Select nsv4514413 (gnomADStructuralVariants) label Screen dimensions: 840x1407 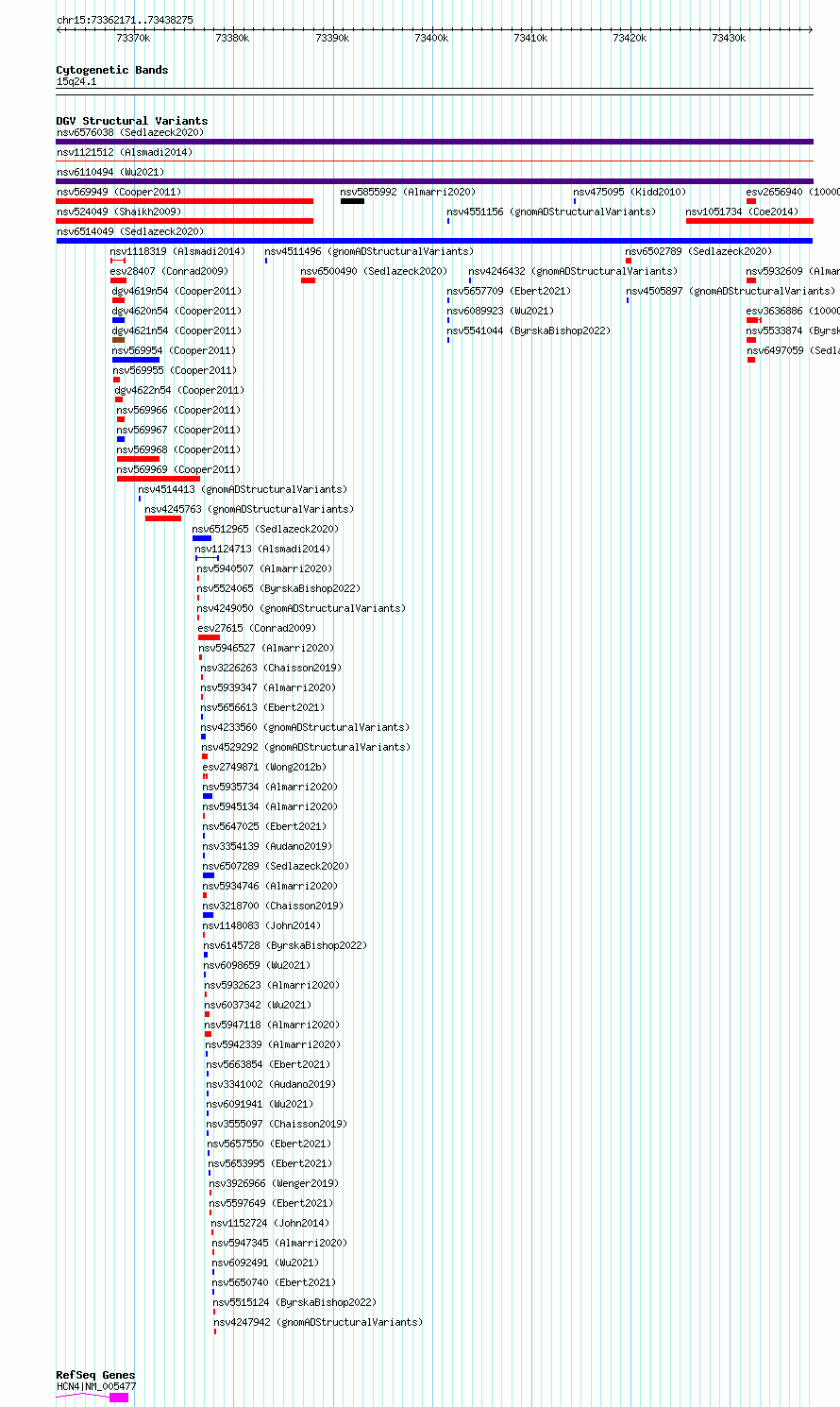[243, 489]
